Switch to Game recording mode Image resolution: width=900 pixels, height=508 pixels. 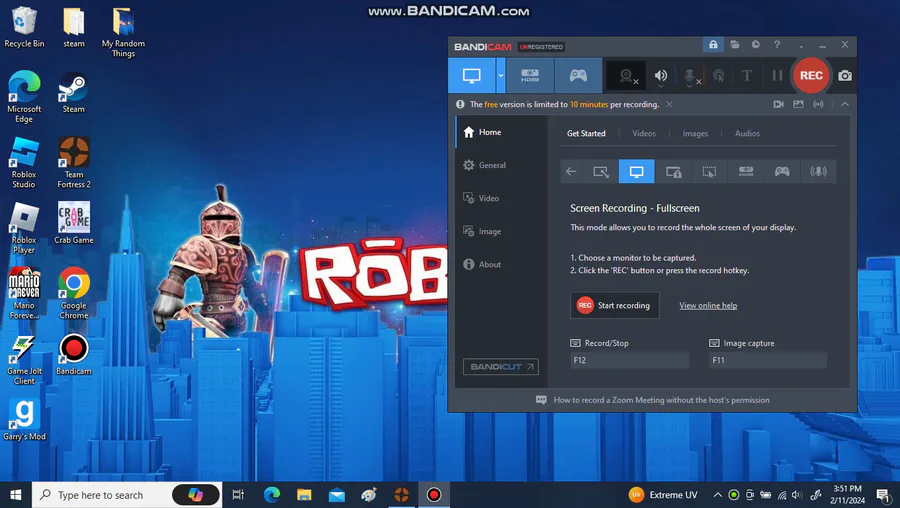pos(578,75)
